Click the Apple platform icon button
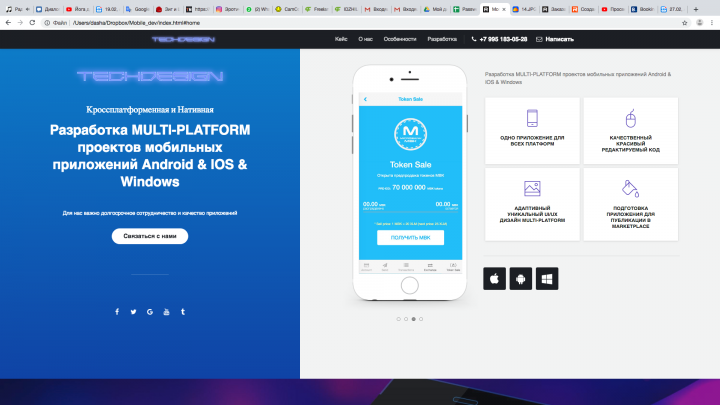The width and height of the screenshot is (720, 405). click(495, 279)
